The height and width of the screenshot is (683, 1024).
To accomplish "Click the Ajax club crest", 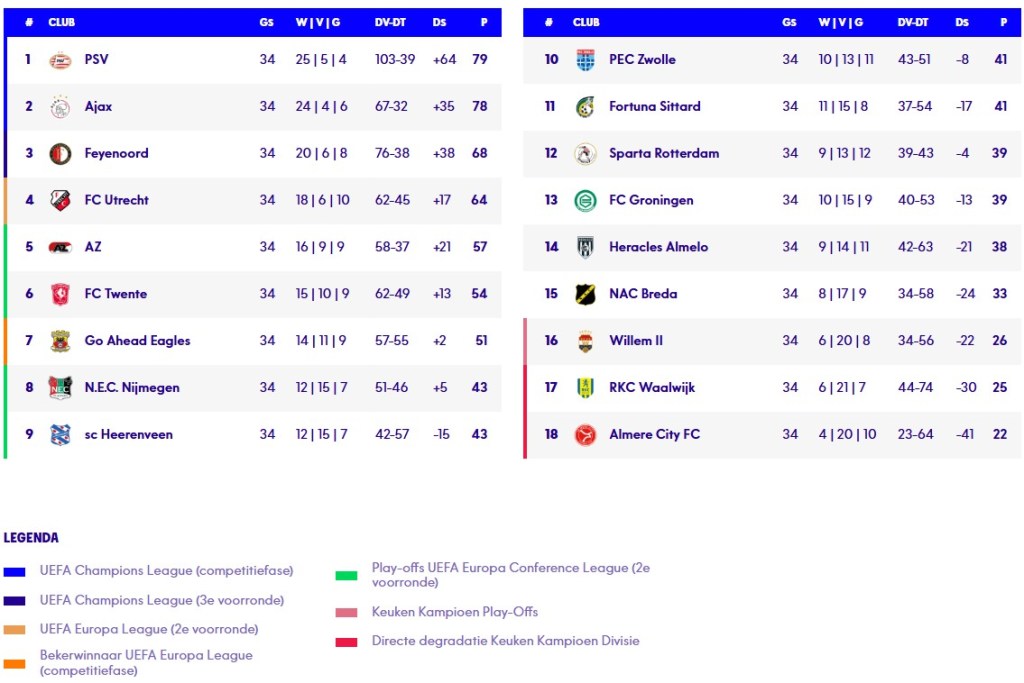I will pos(60,107).
